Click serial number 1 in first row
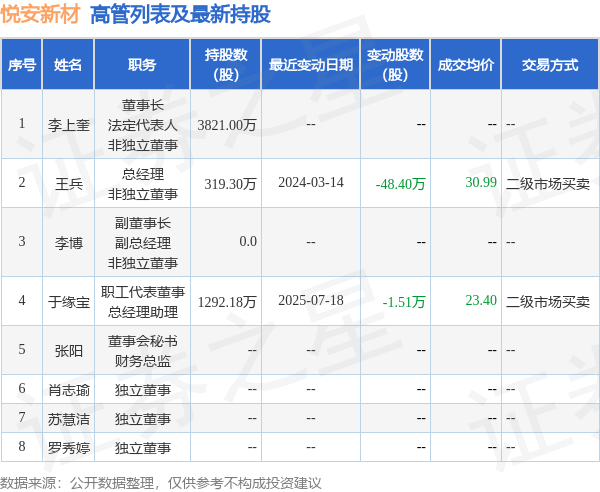Screen dimensions: 600x492 (x=22, y=123)
